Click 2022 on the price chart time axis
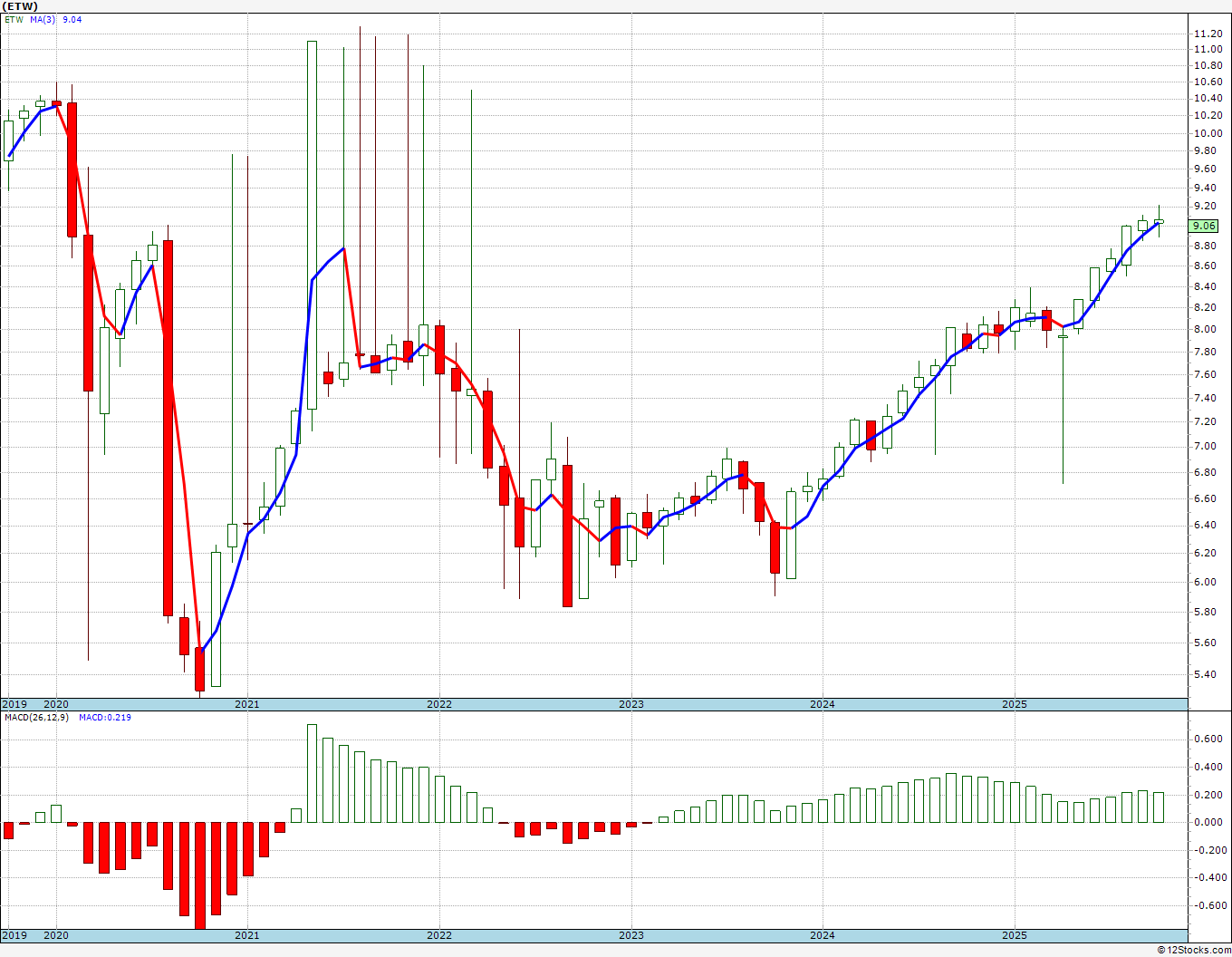The width and height of the screenshot is (1232, 957). pos(439,704)
